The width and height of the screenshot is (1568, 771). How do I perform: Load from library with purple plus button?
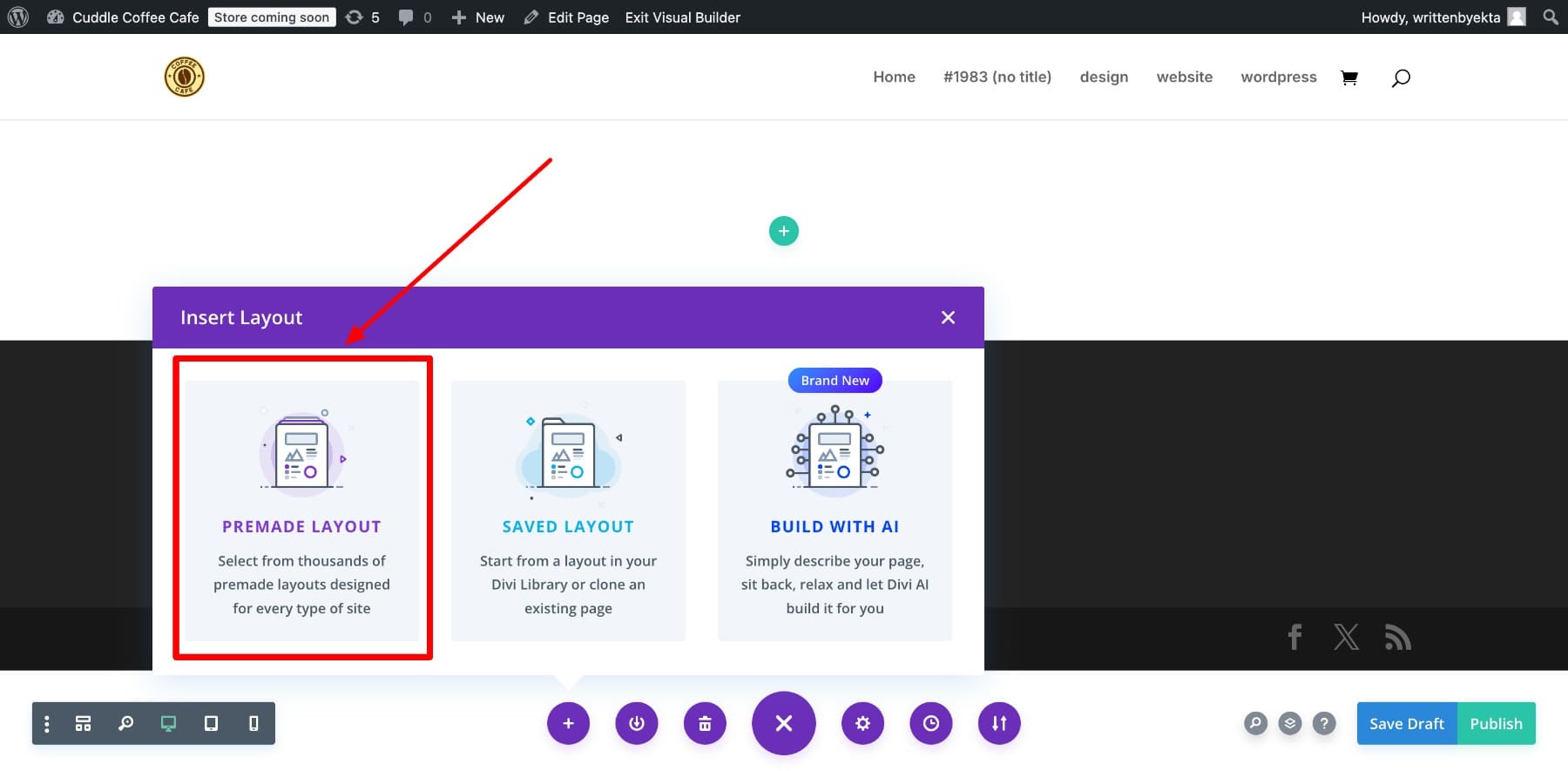click(568, 723)
